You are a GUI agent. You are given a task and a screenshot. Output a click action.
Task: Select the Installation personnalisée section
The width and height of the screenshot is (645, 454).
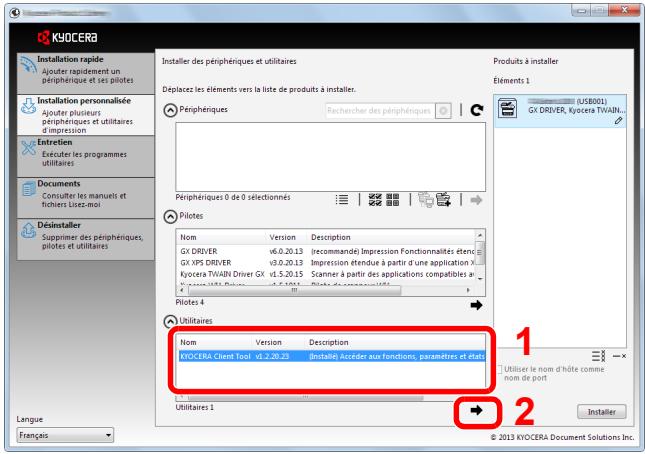click(86, 115)
